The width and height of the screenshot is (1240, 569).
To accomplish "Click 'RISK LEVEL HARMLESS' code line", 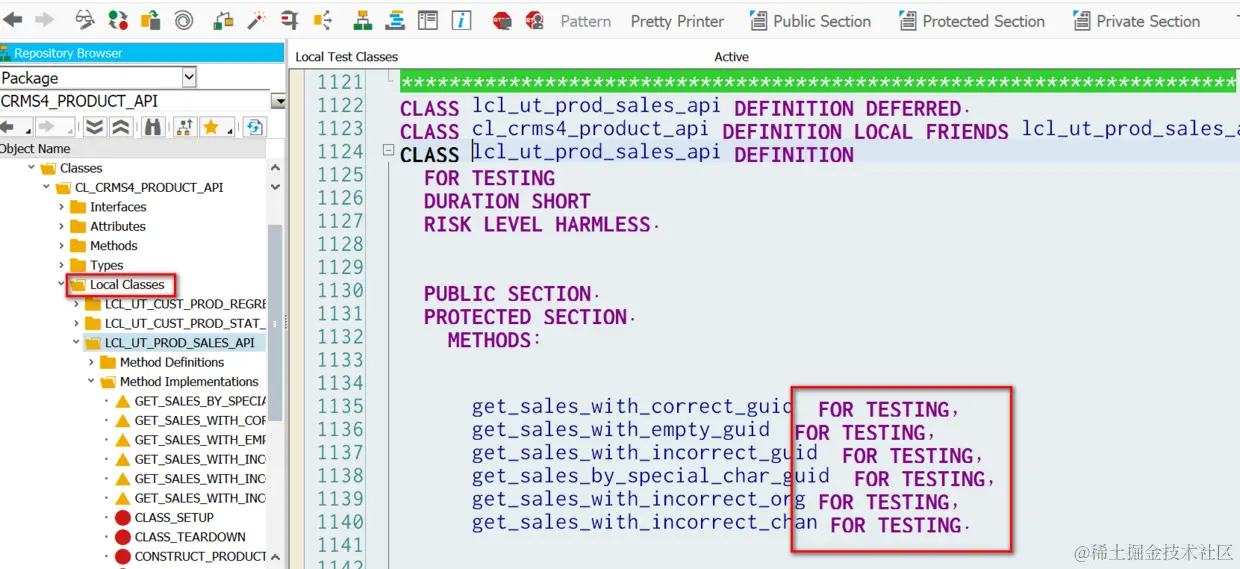I will (541, 224).
